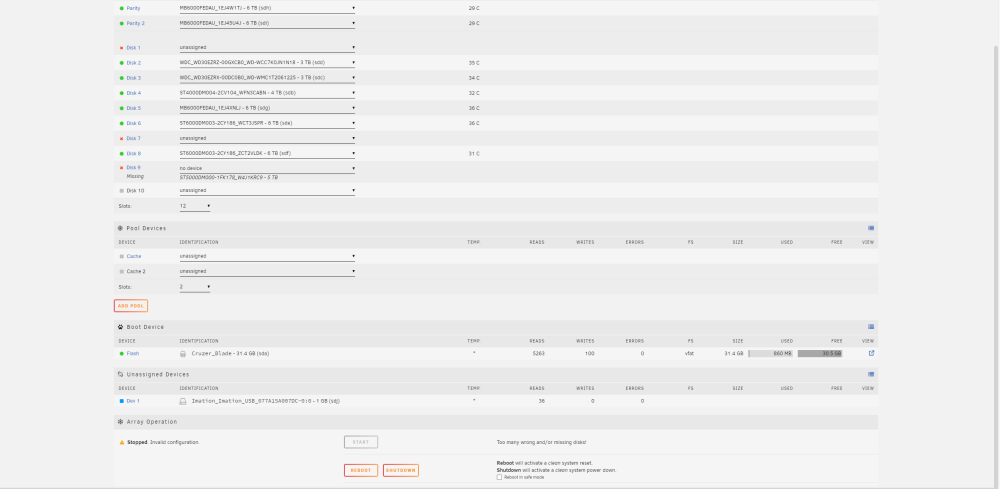Click the green status dot beside Disk 2
Screen dimensions: 1000x489
(x=121, y=63)
